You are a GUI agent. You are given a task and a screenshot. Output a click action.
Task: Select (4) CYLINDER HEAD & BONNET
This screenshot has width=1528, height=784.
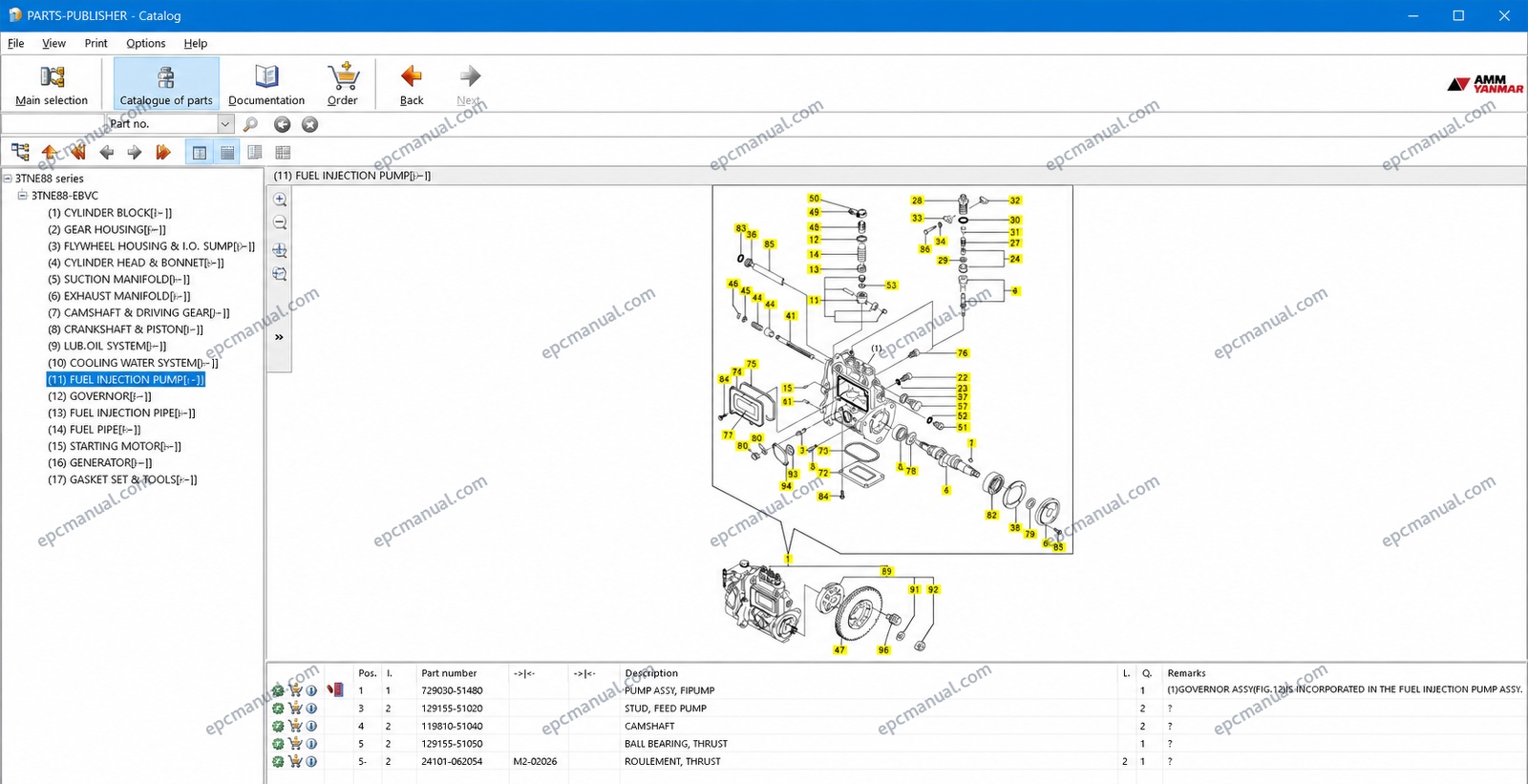136,263
